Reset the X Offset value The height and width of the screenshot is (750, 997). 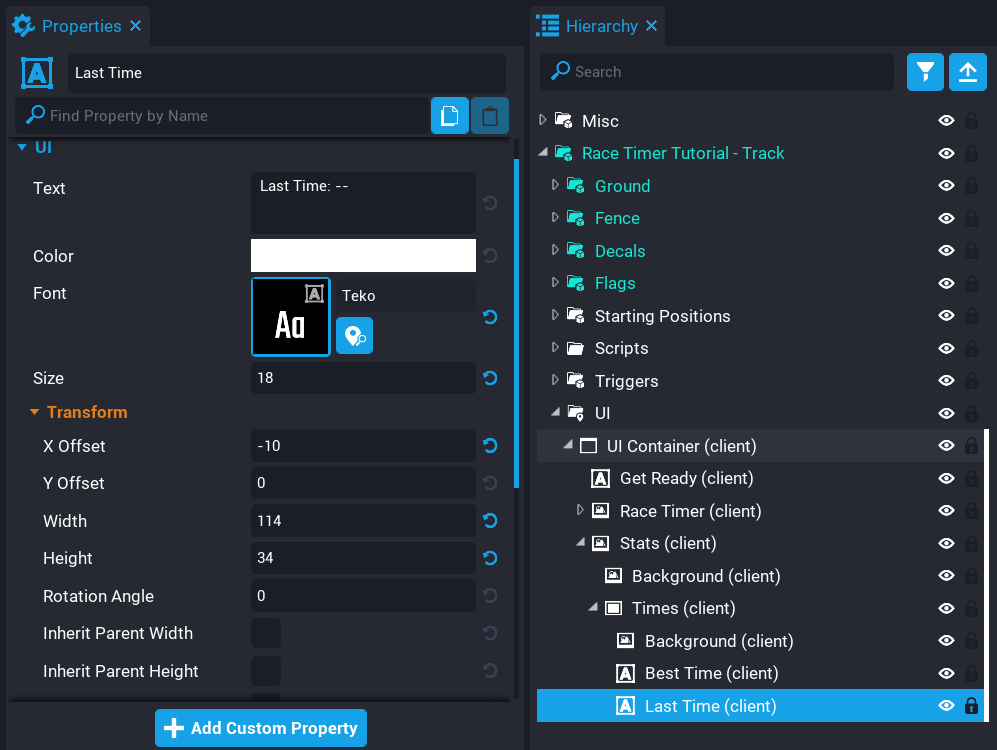point(490,446)
